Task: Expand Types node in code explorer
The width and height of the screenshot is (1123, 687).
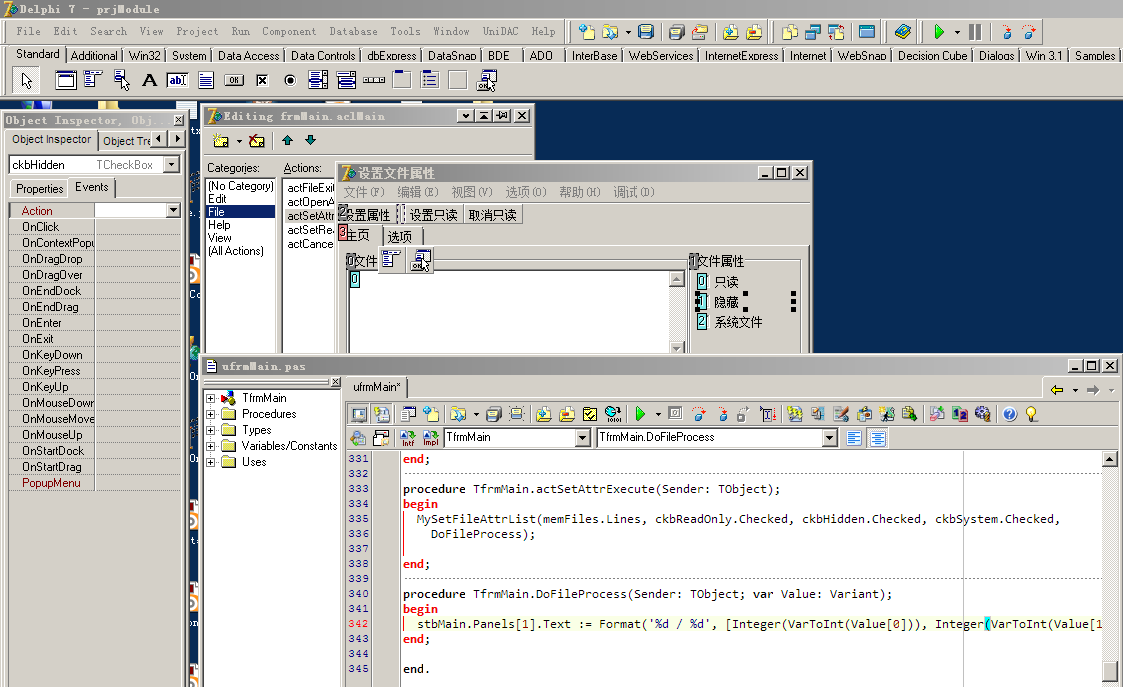Action: [x=211, y=431]
